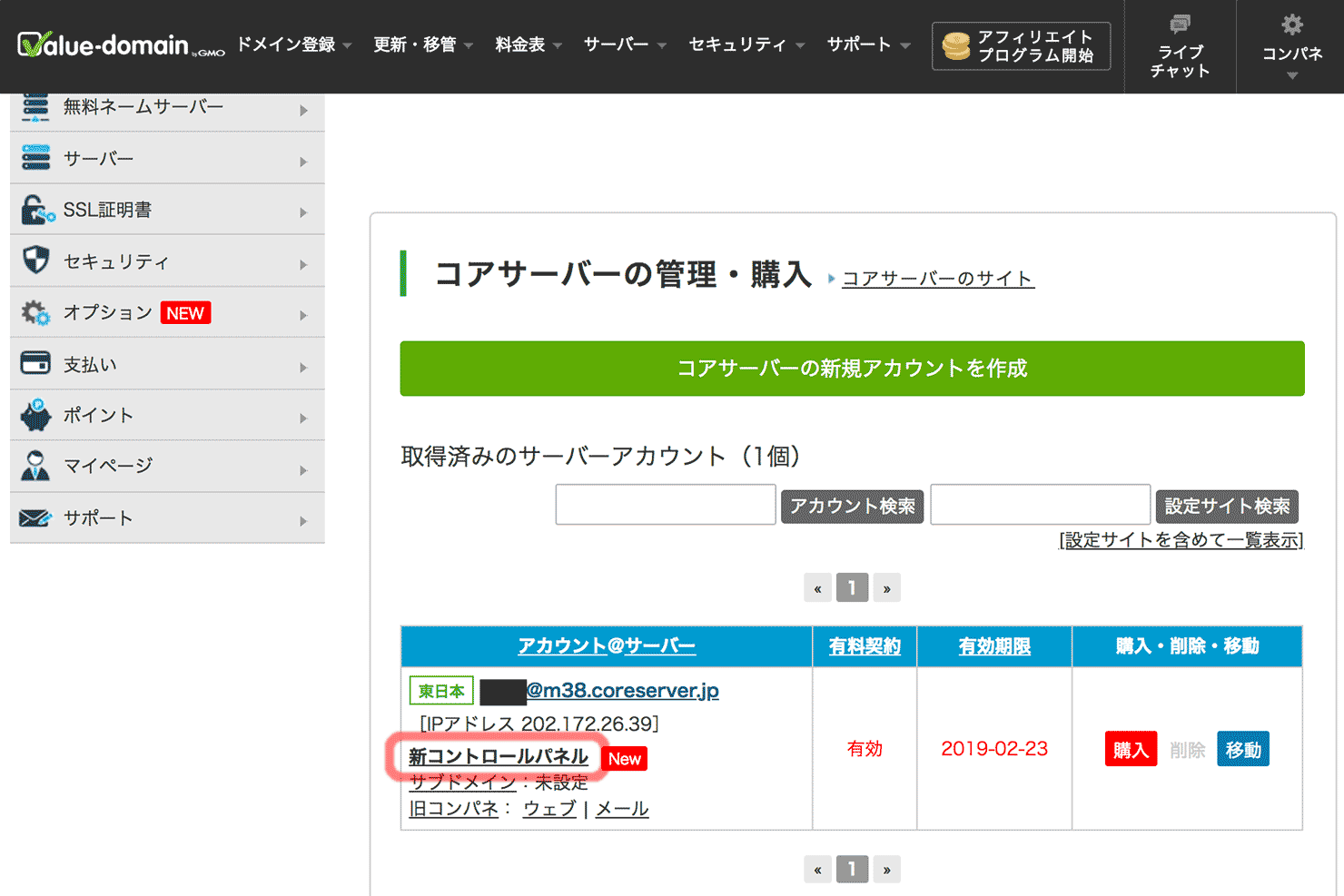Image resolution: width=1344 pixels, height=896 pixels.
Task: Expand the セキュリティ sidebar arrow
Action: (x=303, y=264)
